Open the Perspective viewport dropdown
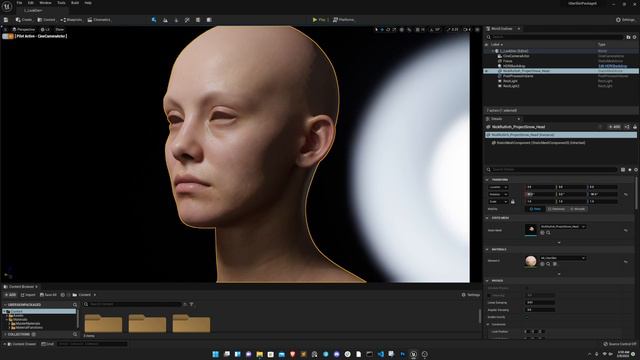640x360 pixels. point(24,29)
